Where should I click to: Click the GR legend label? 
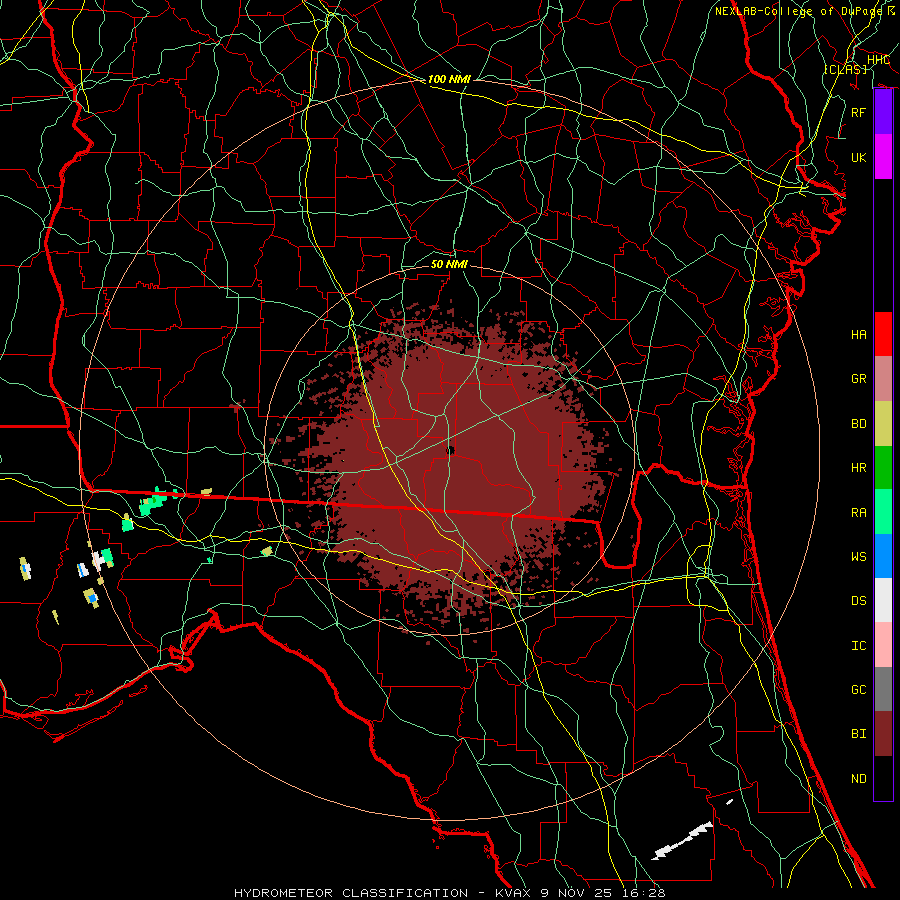coord(858,379)
